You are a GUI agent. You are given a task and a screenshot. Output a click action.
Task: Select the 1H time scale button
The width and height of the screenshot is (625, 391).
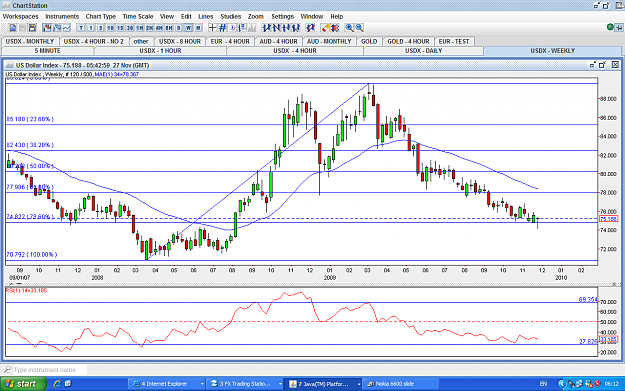[x=140, y=28]
